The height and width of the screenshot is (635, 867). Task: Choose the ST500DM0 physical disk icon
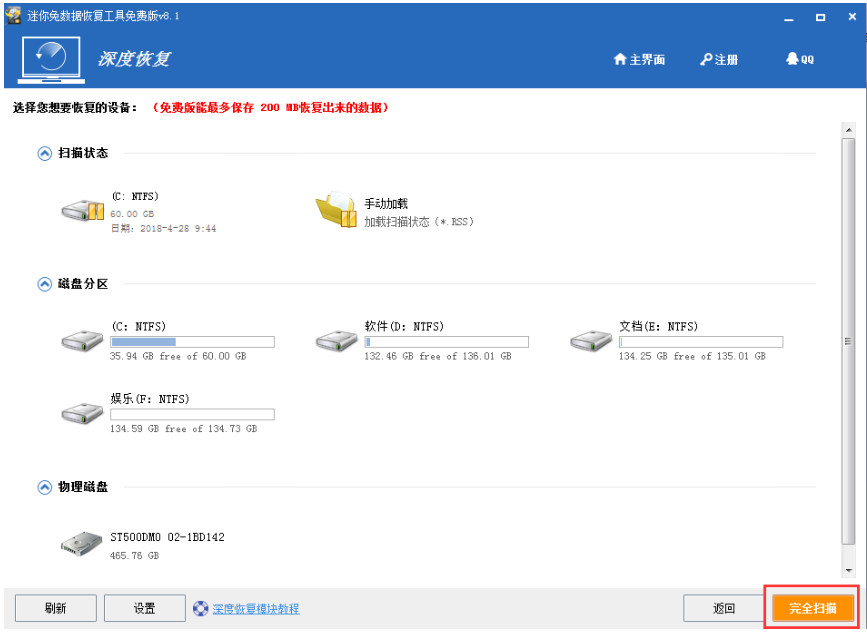click(x=82, y=544)
